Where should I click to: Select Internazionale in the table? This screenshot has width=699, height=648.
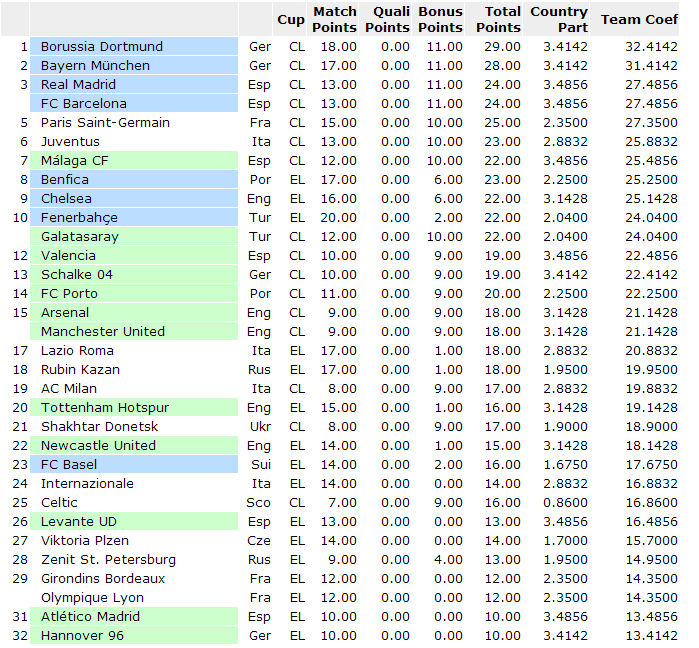(x=87, y=484)
